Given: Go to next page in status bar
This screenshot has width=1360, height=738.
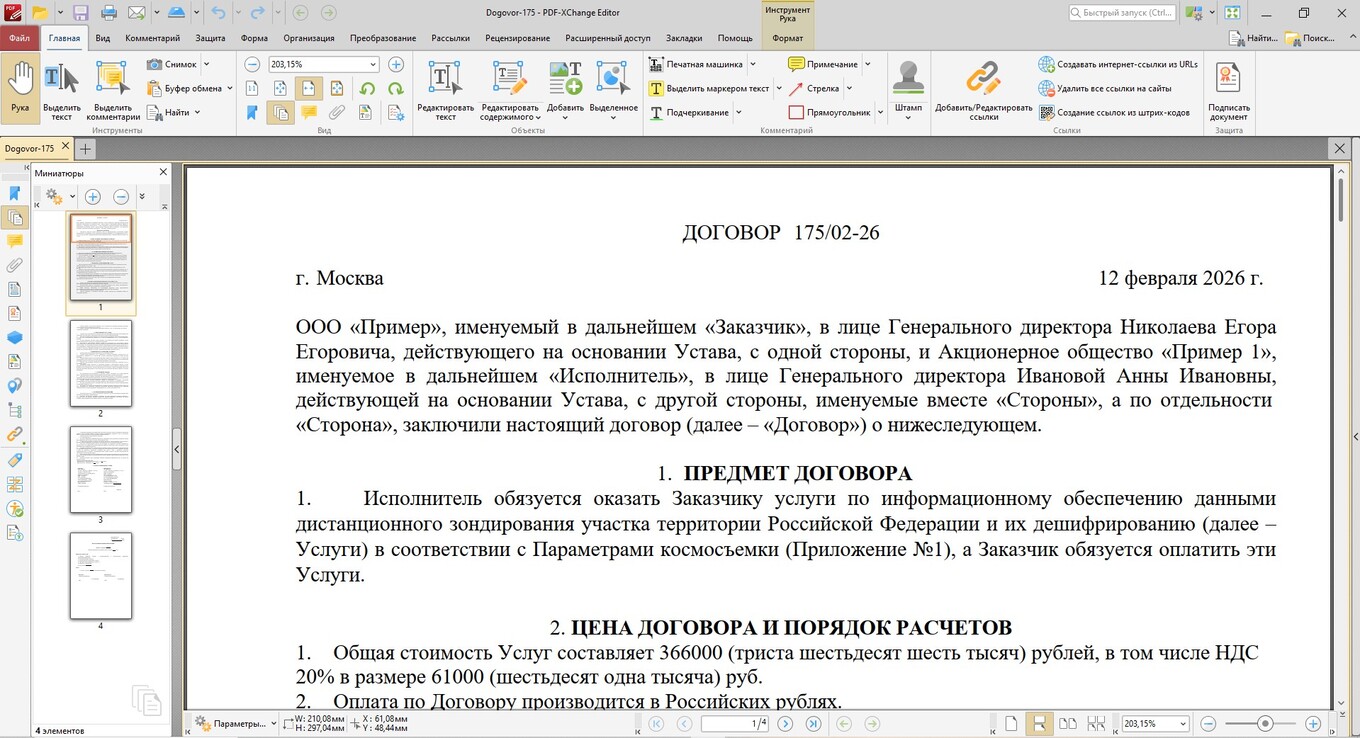Looking at the screenshot, I should [x=785, y=723].
